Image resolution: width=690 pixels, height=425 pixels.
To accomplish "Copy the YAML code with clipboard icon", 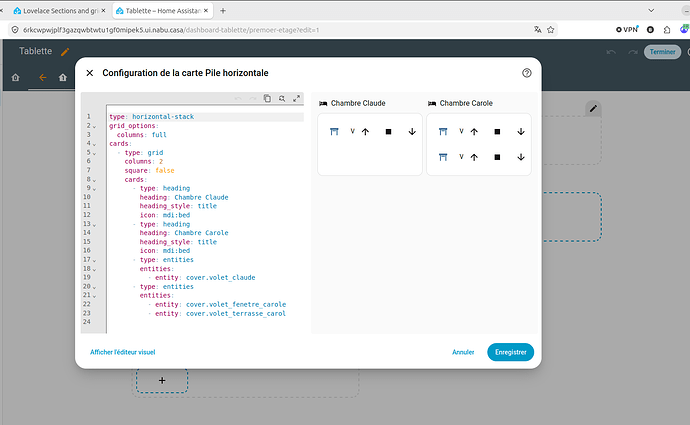I will click(267, 99).
